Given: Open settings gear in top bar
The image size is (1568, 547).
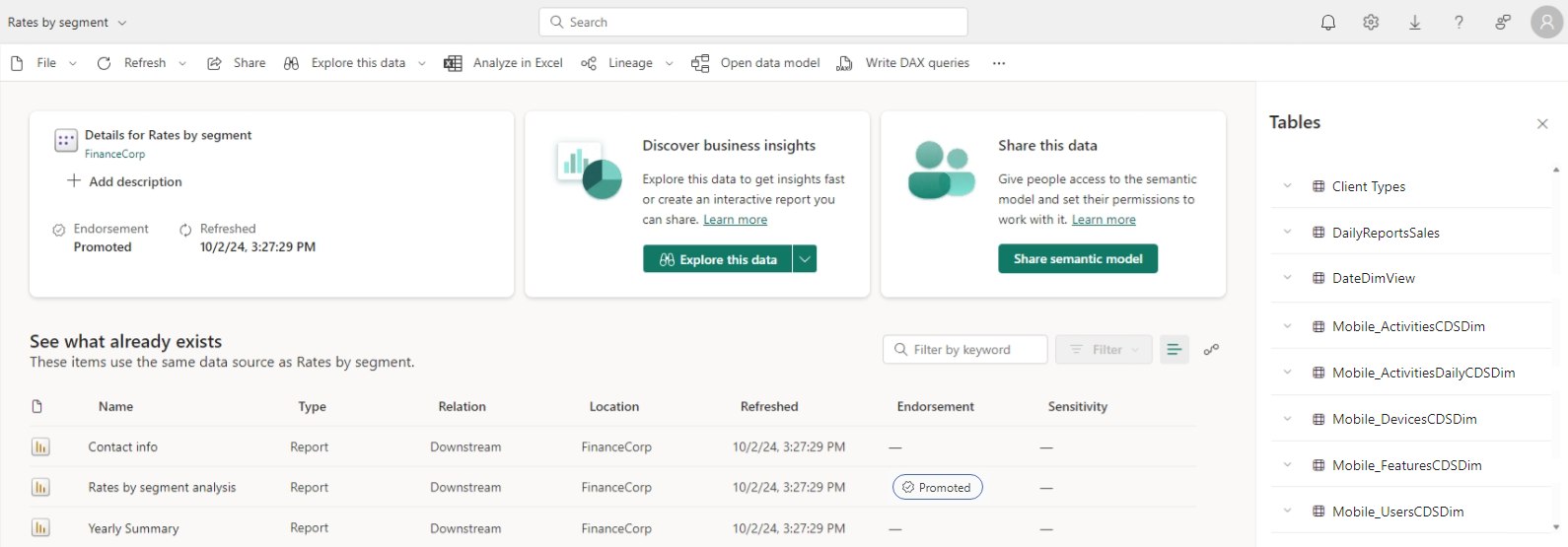Looking at the screenshot, I should tap(1371, 22).
